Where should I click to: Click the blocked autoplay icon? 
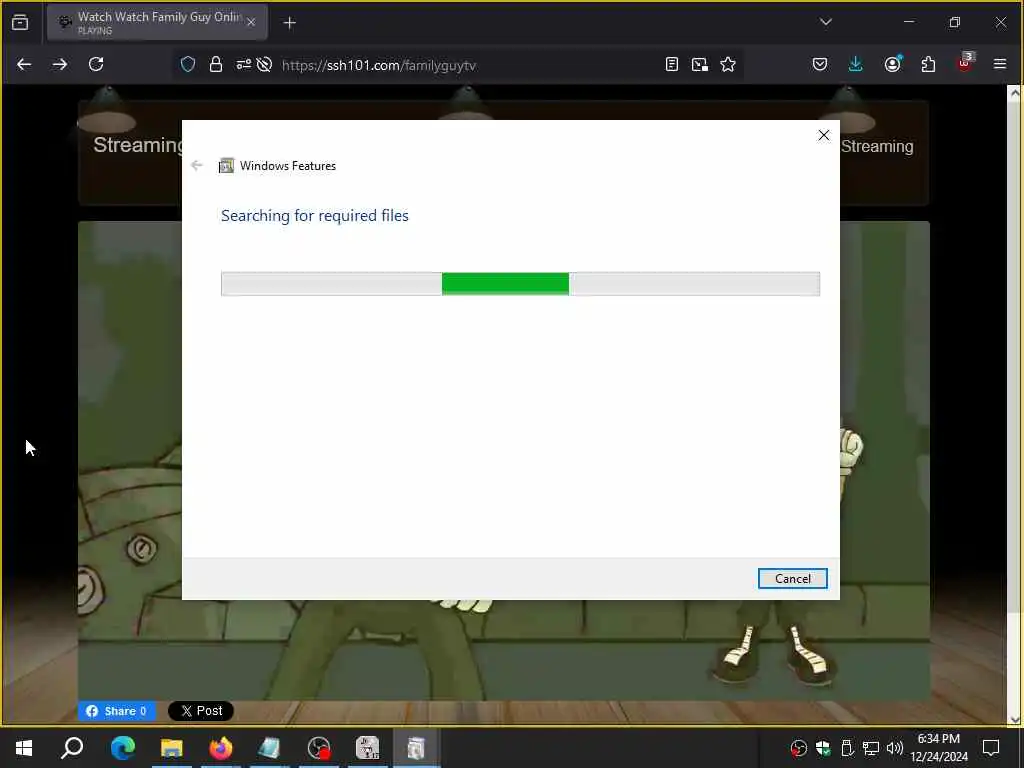coord(264,64)
